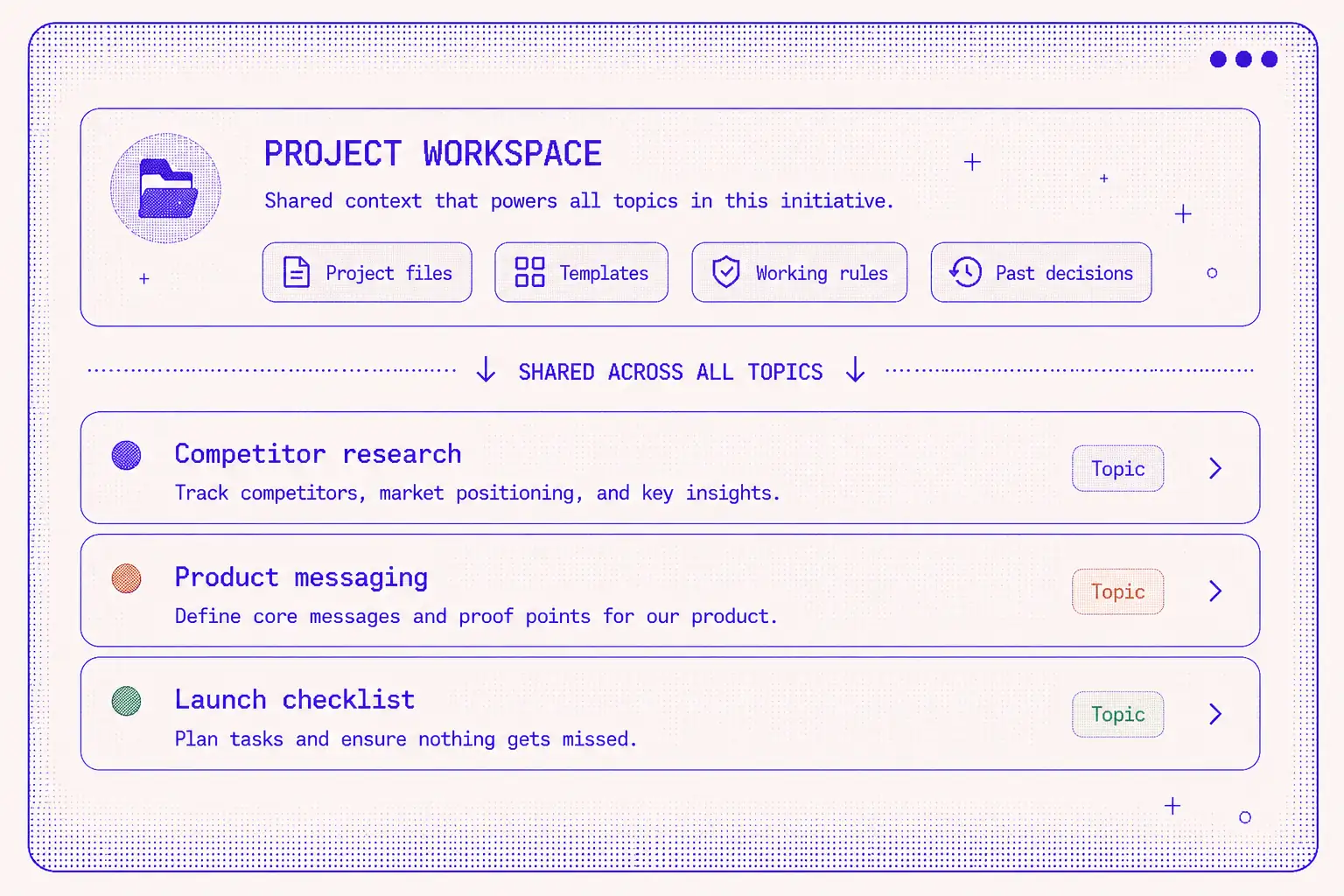Click the grid icon in Templates
Viewport: 1344px width, 896px height.
[529, 272]
